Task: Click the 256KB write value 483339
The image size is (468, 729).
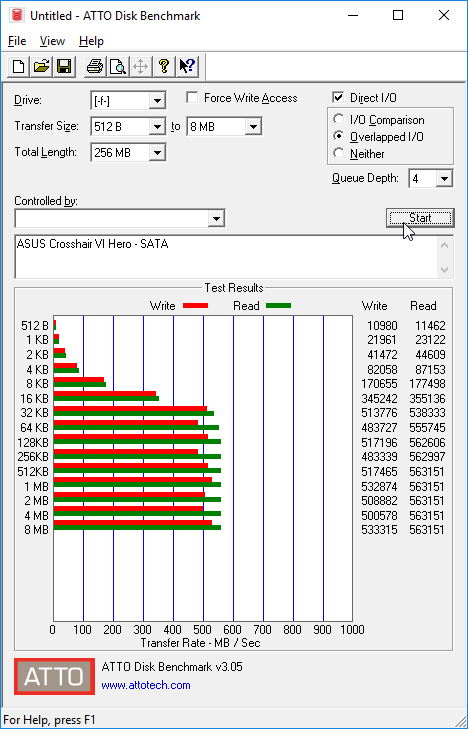Action: point(379,457)
